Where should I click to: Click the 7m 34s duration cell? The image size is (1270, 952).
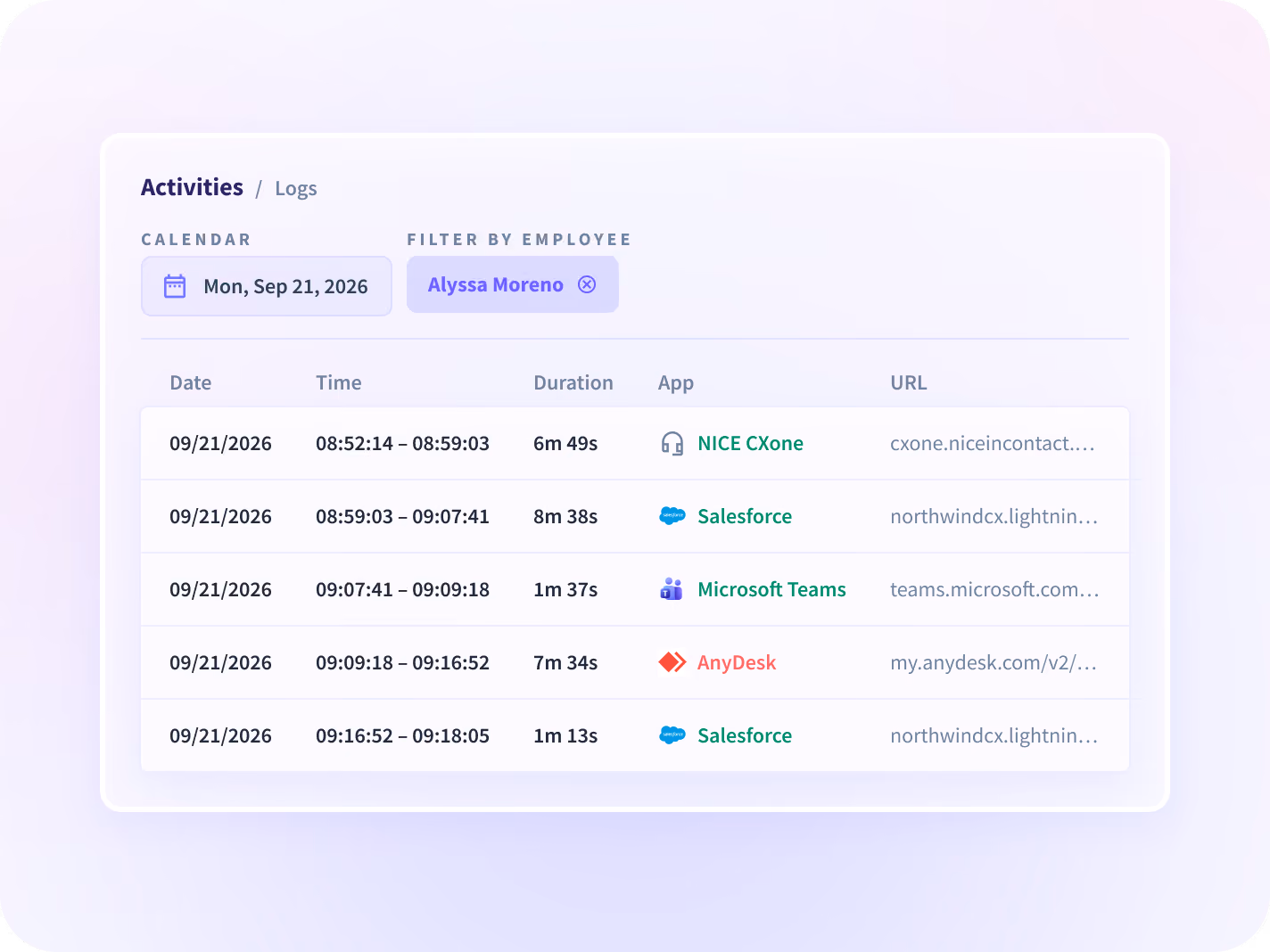coord(565,662)
